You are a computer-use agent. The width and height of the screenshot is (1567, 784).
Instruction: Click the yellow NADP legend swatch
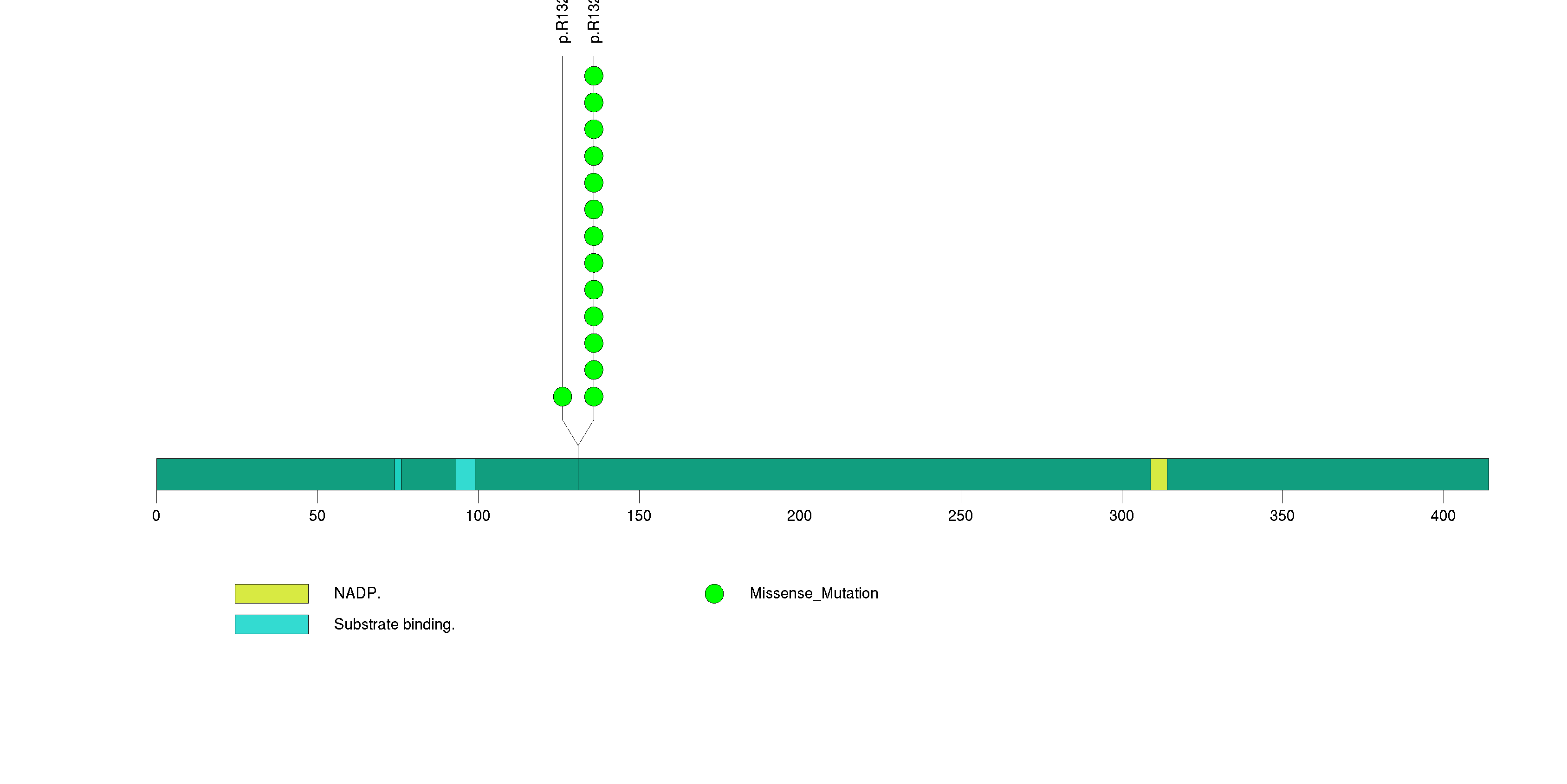point(272,593)
